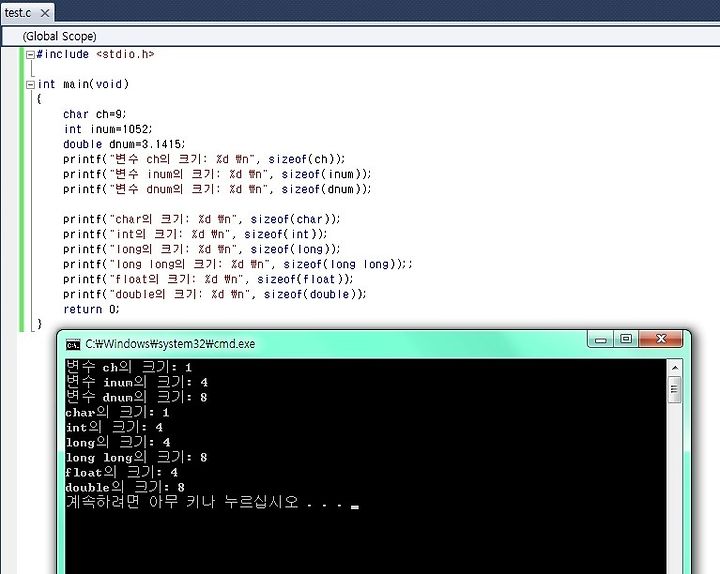The width and height of the screenshot is (720, 574).
Task: Click console output line '변수 ch의 크기: 1'
Action: coord(129,367)
